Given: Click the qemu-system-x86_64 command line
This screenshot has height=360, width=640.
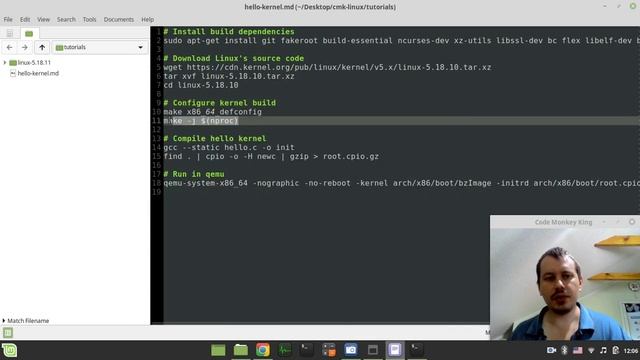Looking at the screenshot, I should 401,183.
